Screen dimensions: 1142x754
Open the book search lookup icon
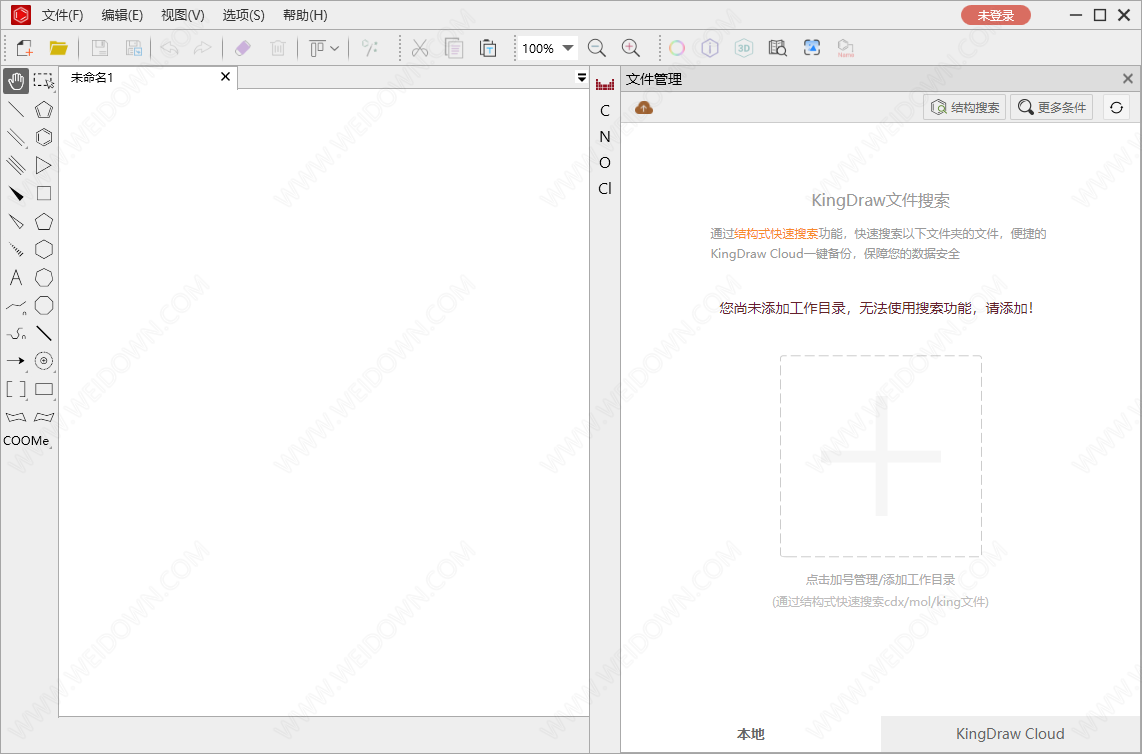tap(778, 48)
